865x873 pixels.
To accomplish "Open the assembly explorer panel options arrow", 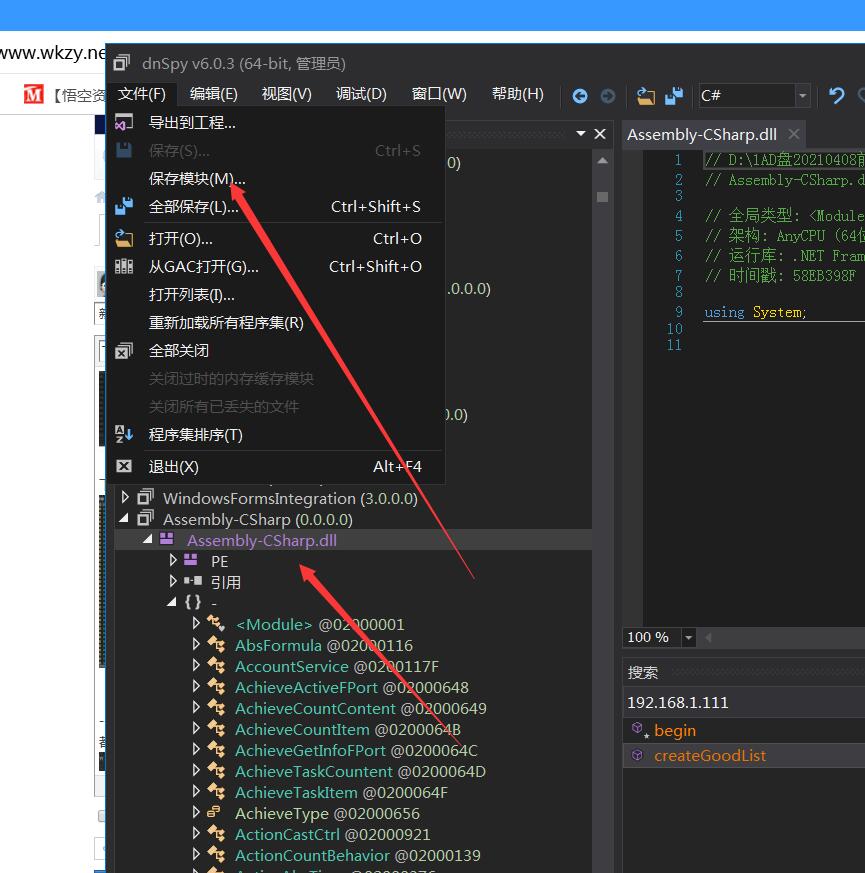I will (581, 134).
